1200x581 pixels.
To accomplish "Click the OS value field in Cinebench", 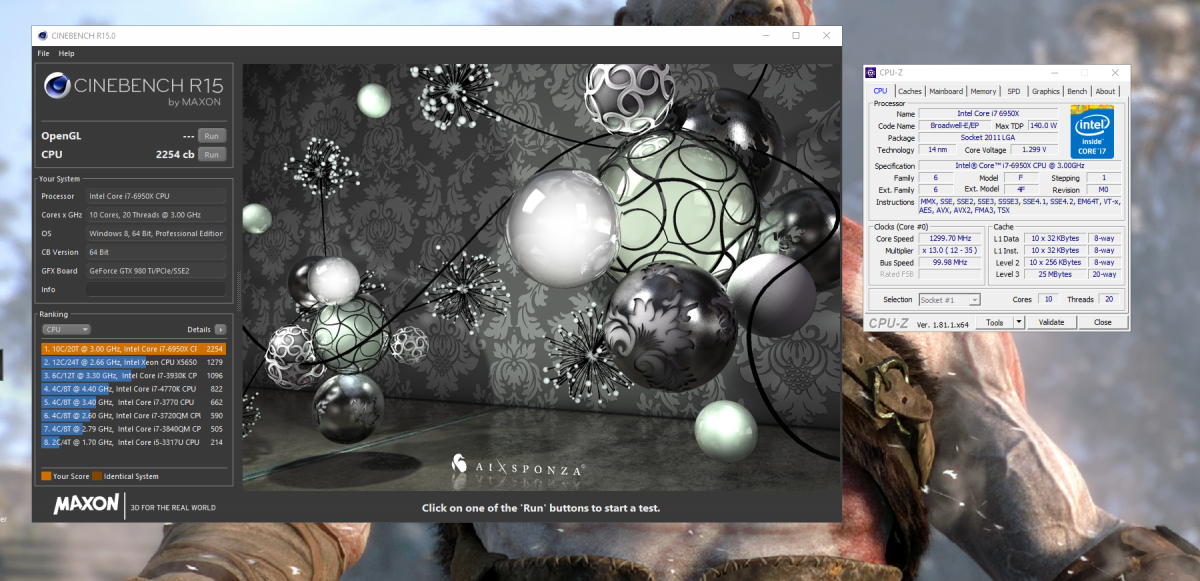I will [x=156, y=234].
